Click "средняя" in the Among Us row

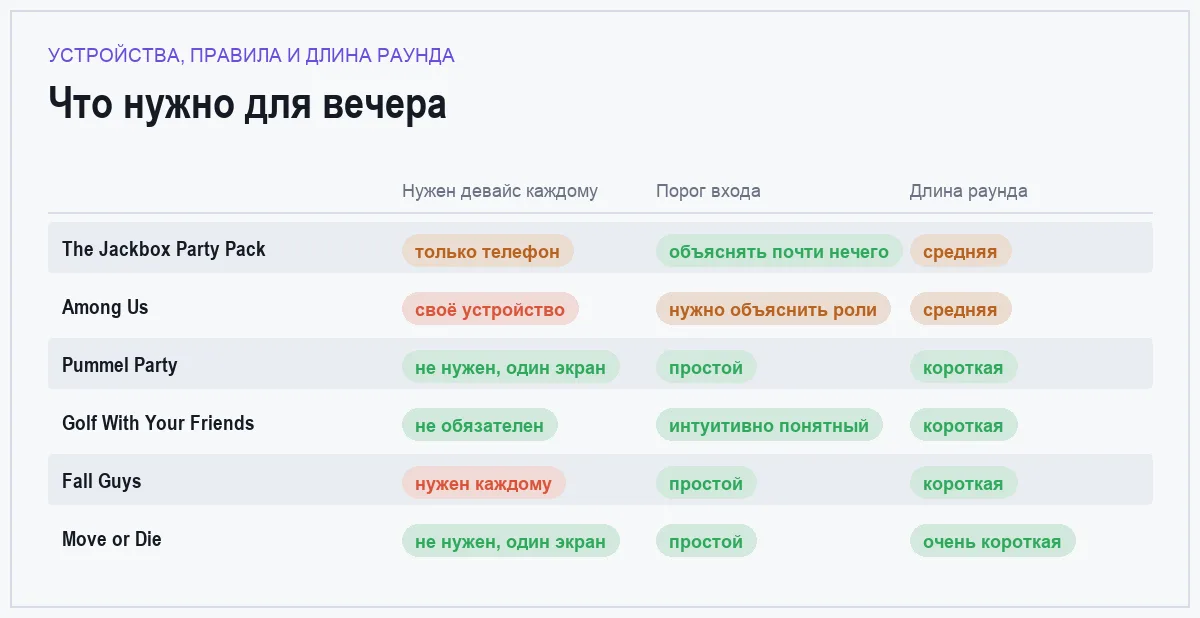[x=960, y=309]
